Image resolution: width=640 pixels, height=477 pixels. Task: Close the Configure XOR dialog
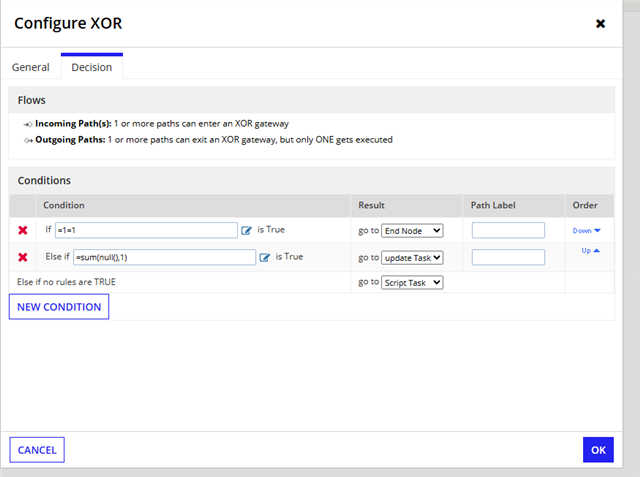point(600,24)
